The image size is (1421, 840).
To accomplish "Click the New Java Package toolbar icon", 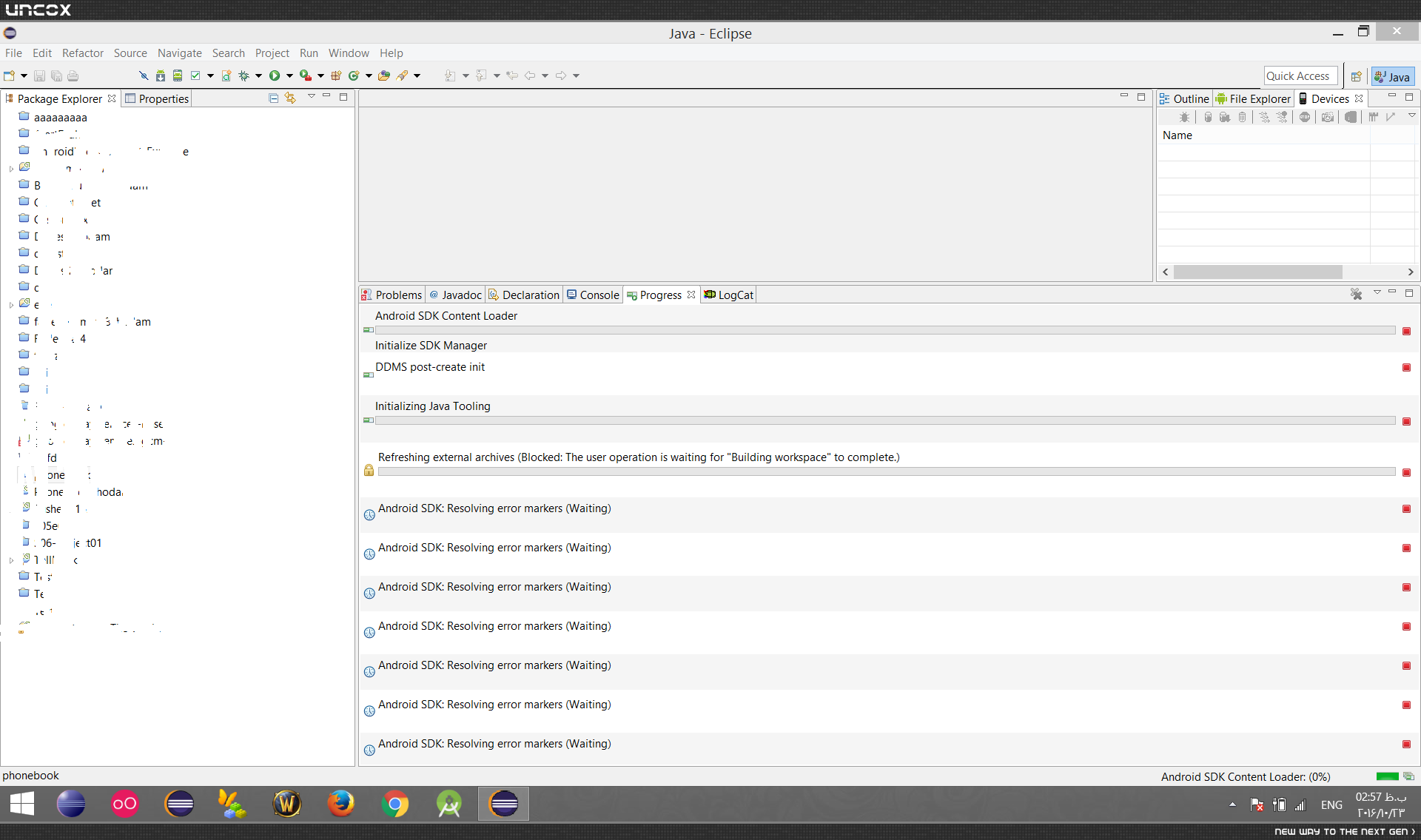I will 336,75.
